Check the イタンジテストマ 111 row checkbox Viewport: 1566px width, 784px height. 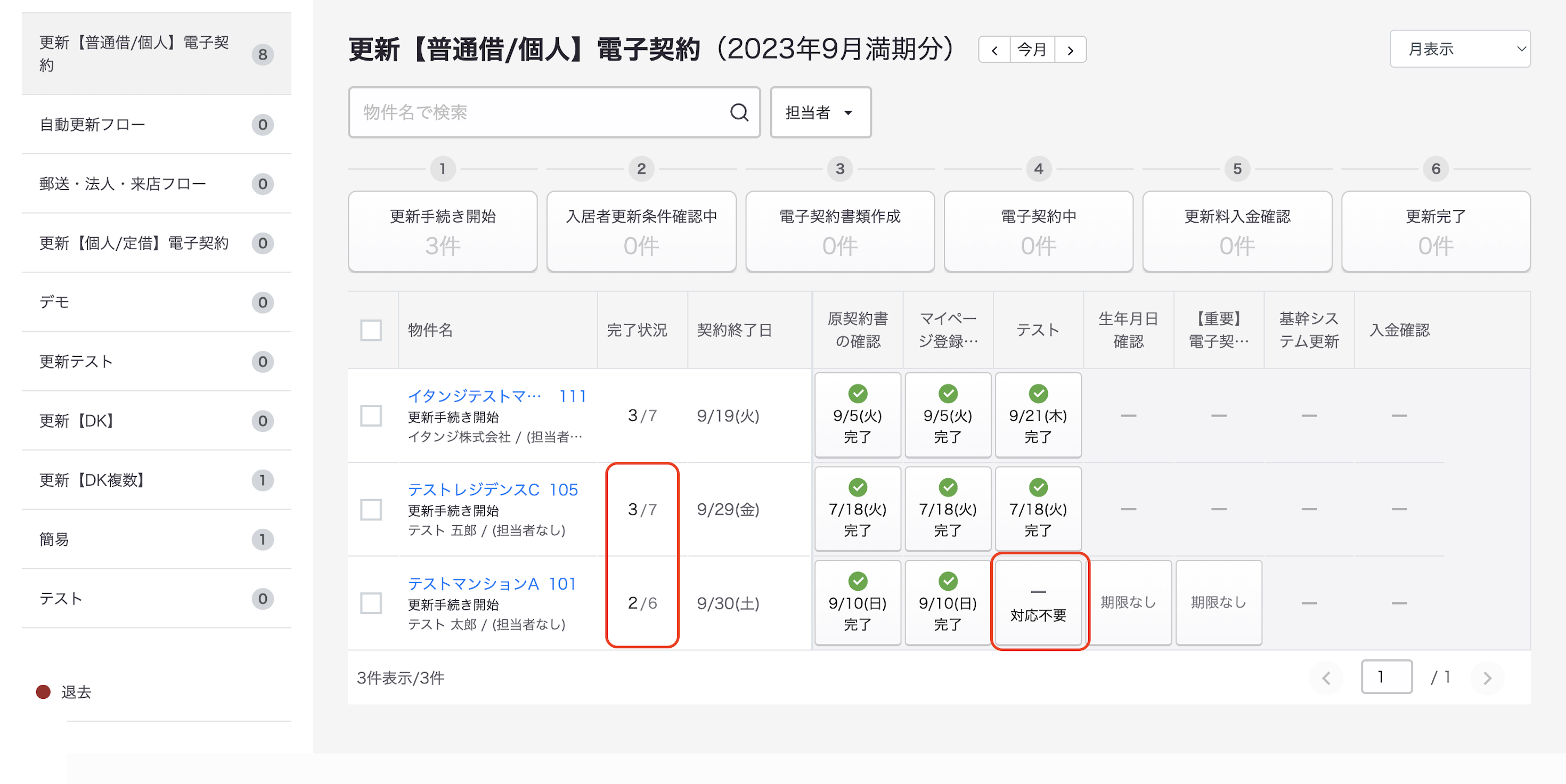coord(371,416)
